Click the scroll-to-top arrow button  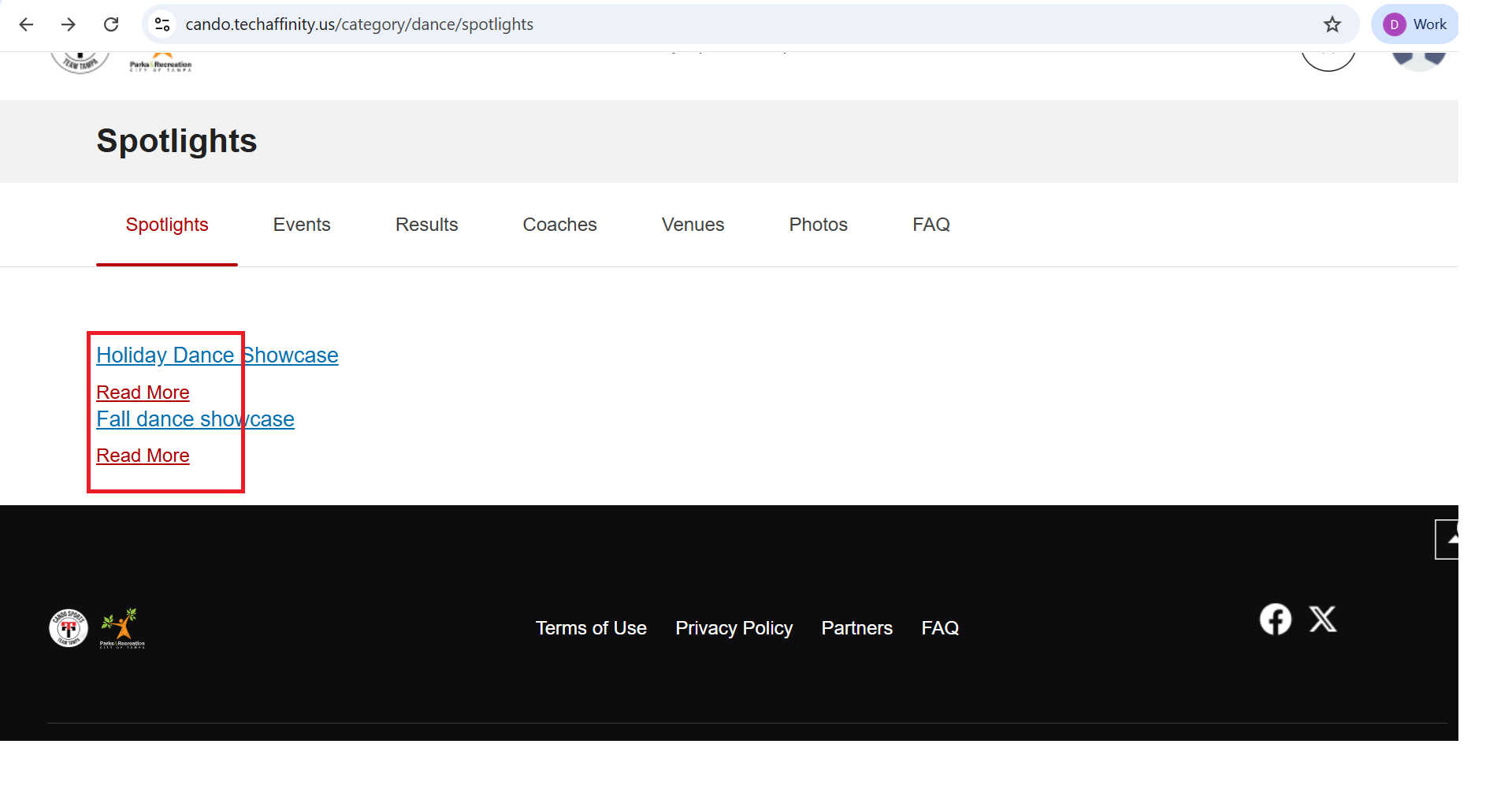(1447, 540)
